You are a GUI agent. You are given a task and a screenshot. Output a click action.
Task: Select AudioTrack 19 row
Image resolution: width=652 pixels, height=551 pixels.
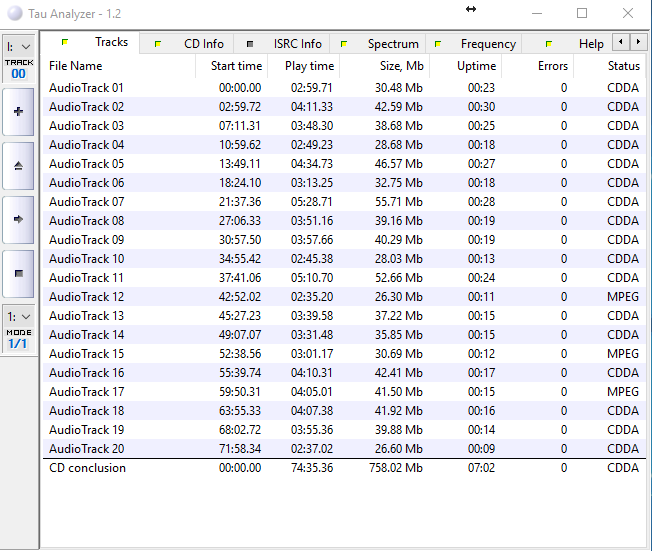(344, 430)
